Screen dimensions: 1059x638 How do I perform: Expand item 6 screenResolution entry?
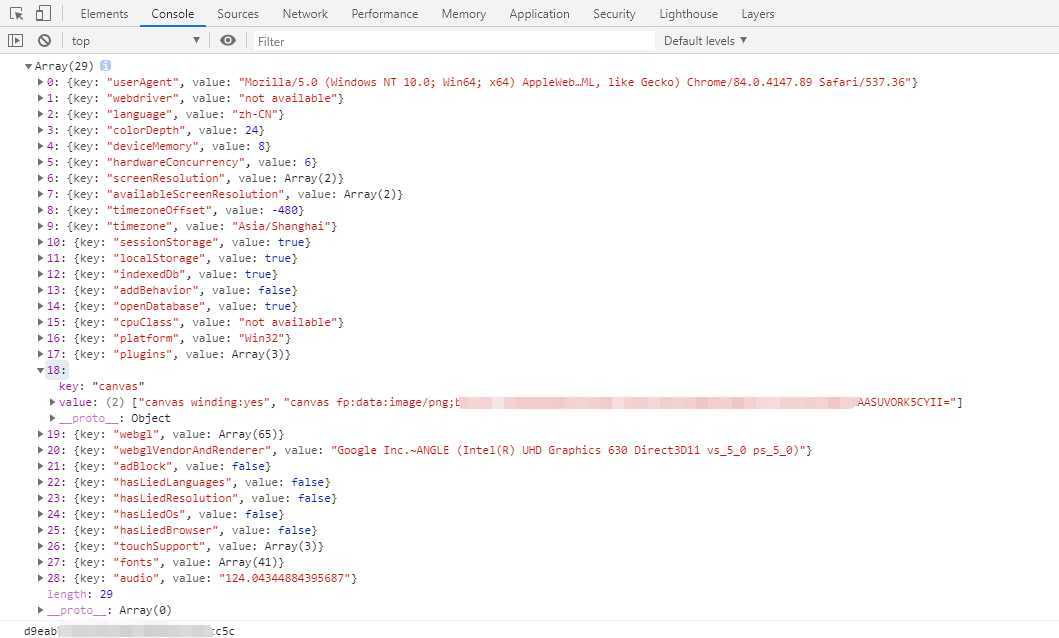coord(41,178)
